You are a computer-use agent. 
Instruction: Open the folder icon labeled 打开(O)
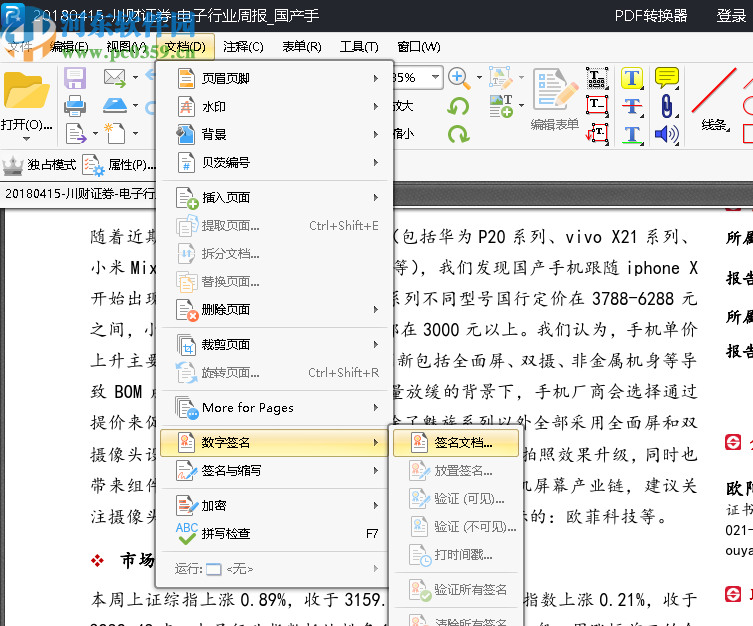click(26, 90)
